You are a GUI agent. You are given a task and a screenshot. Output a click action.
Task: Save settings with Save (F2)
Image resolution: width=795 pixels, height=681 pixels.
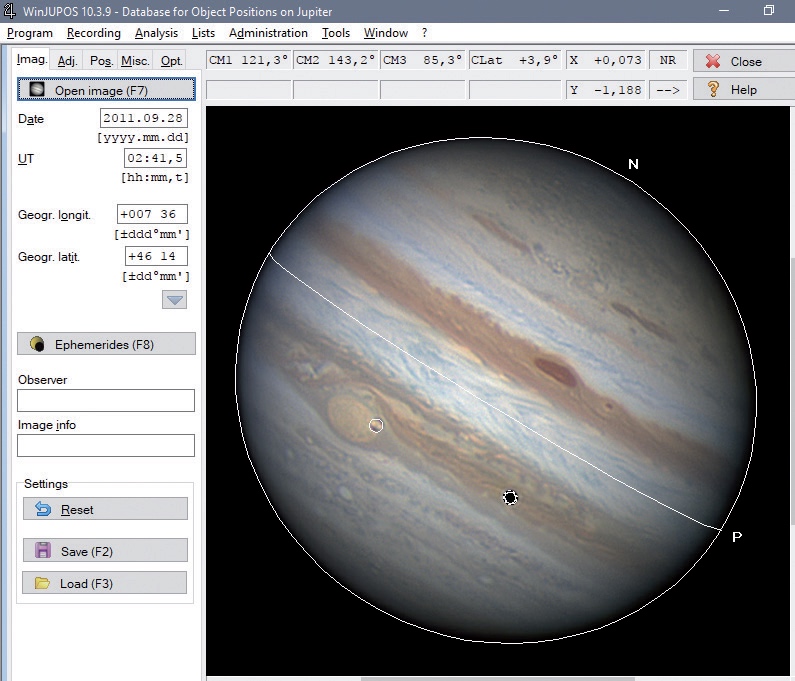[x=105, y=551]
